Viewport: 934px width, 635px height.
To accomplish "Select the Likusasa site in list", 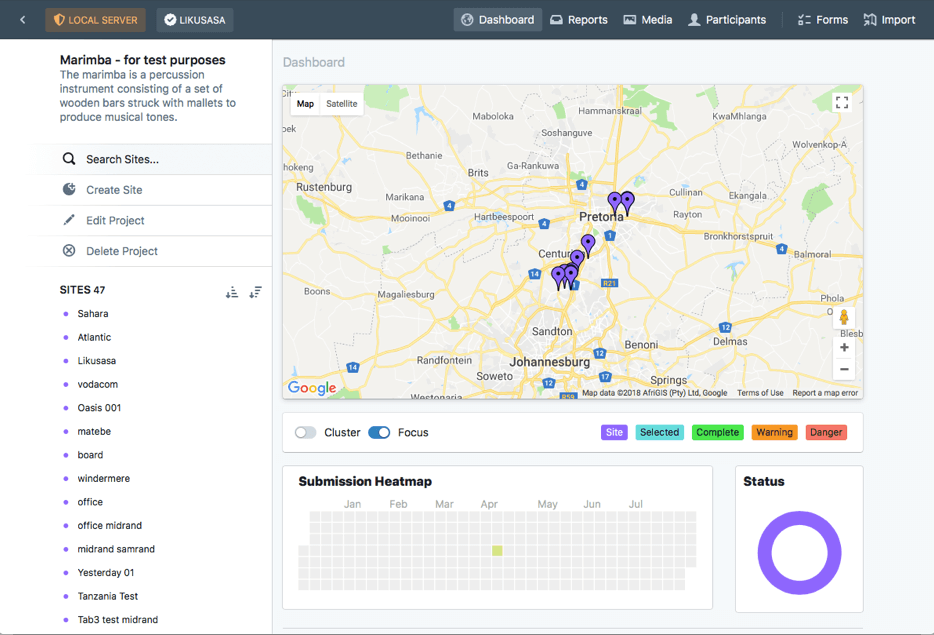I will pos(97,361).
